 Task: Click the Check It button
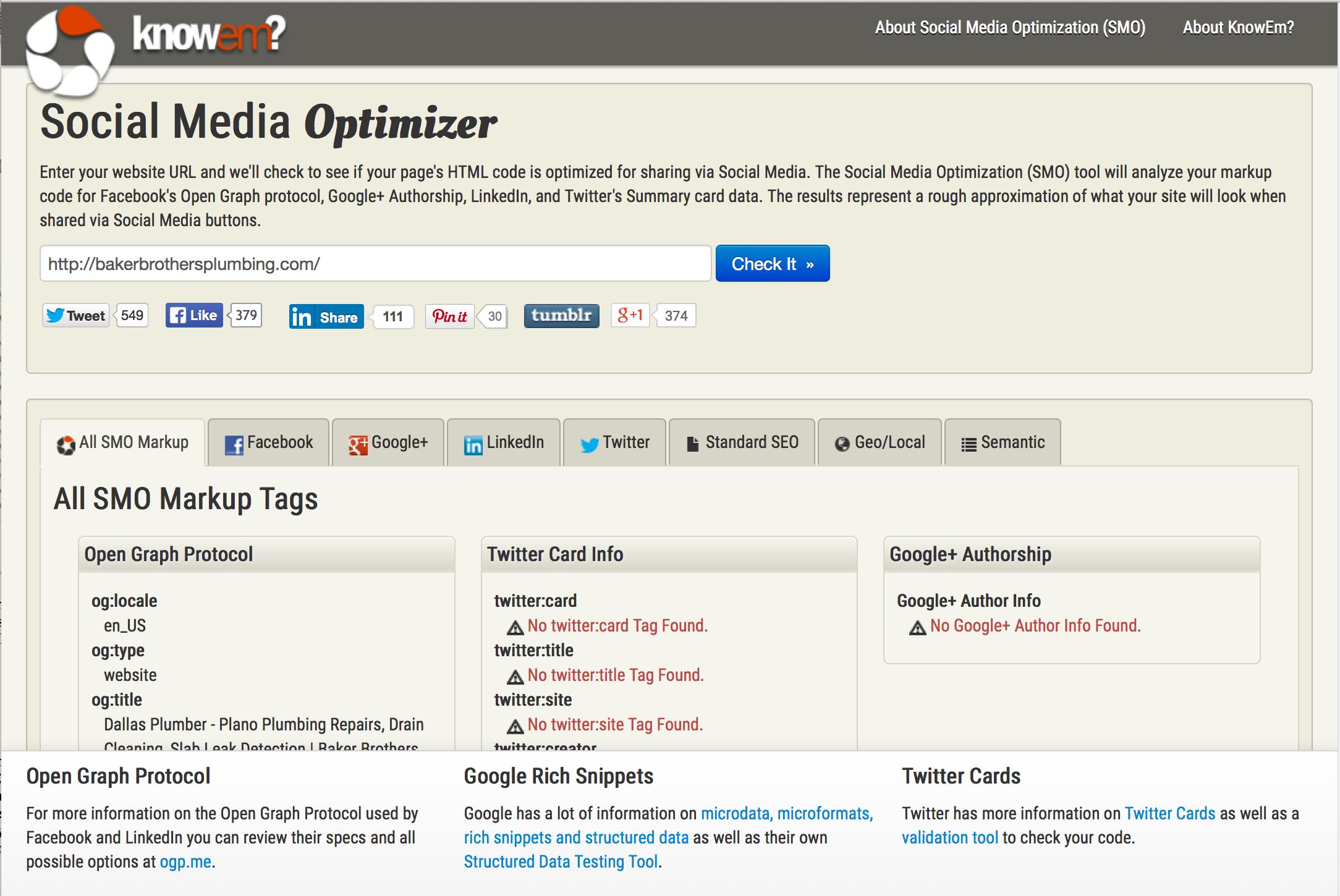tap(773, 264)
